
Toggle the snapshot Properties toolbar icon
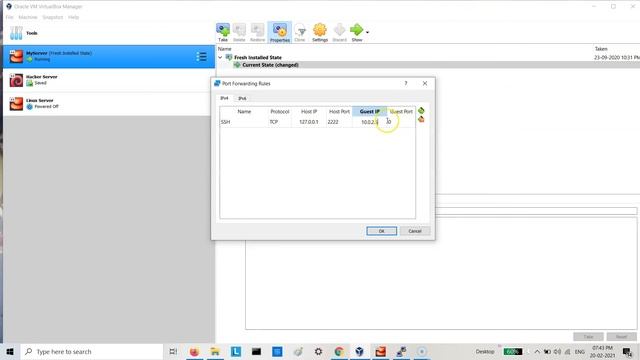[x=280, y=32]
